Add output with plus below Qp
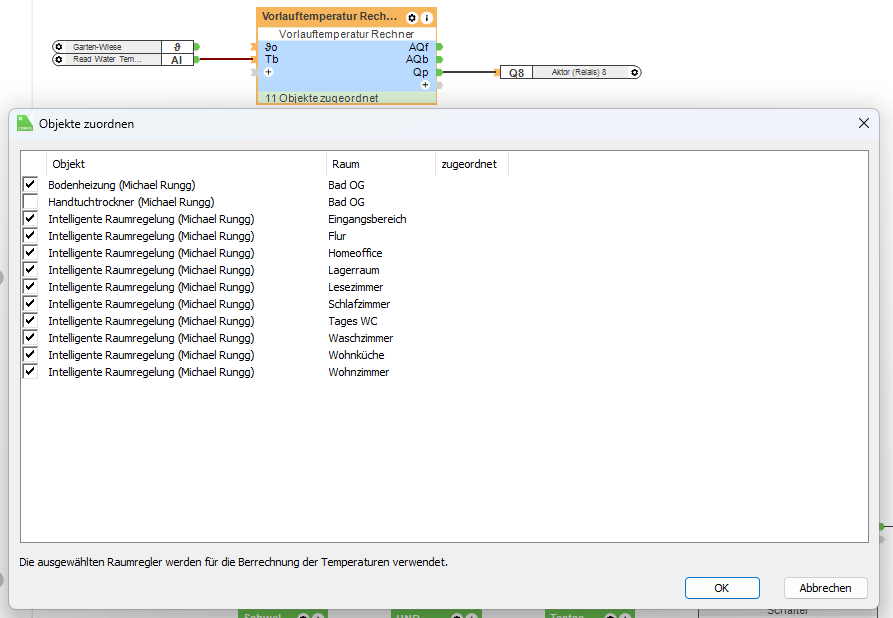The width and height of the screenshot is (893, 618). click(425, 85)
